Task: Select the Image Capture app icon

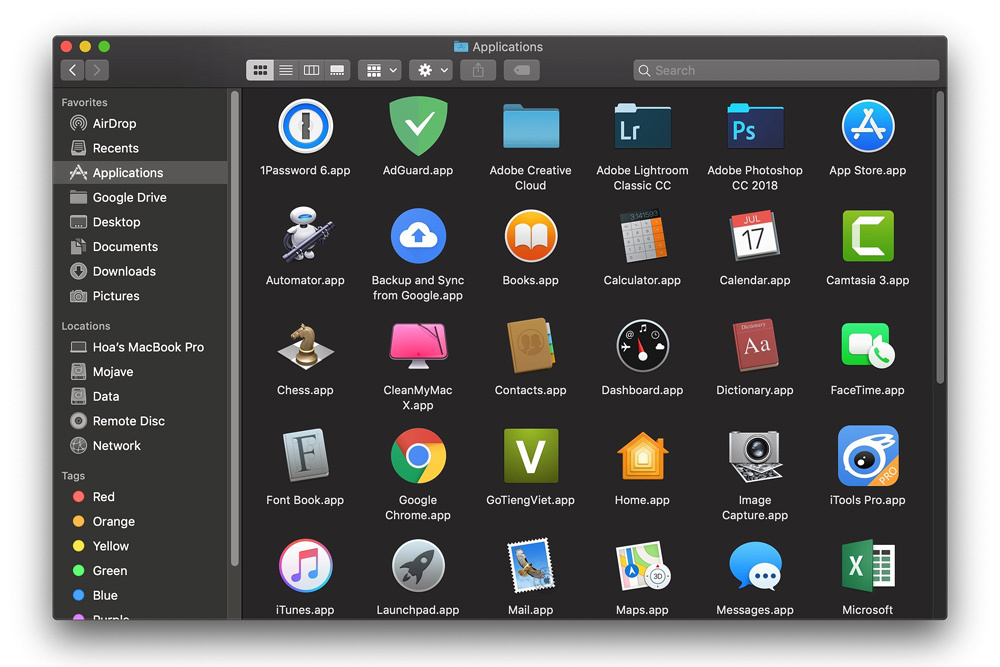Action: point(755,455)
